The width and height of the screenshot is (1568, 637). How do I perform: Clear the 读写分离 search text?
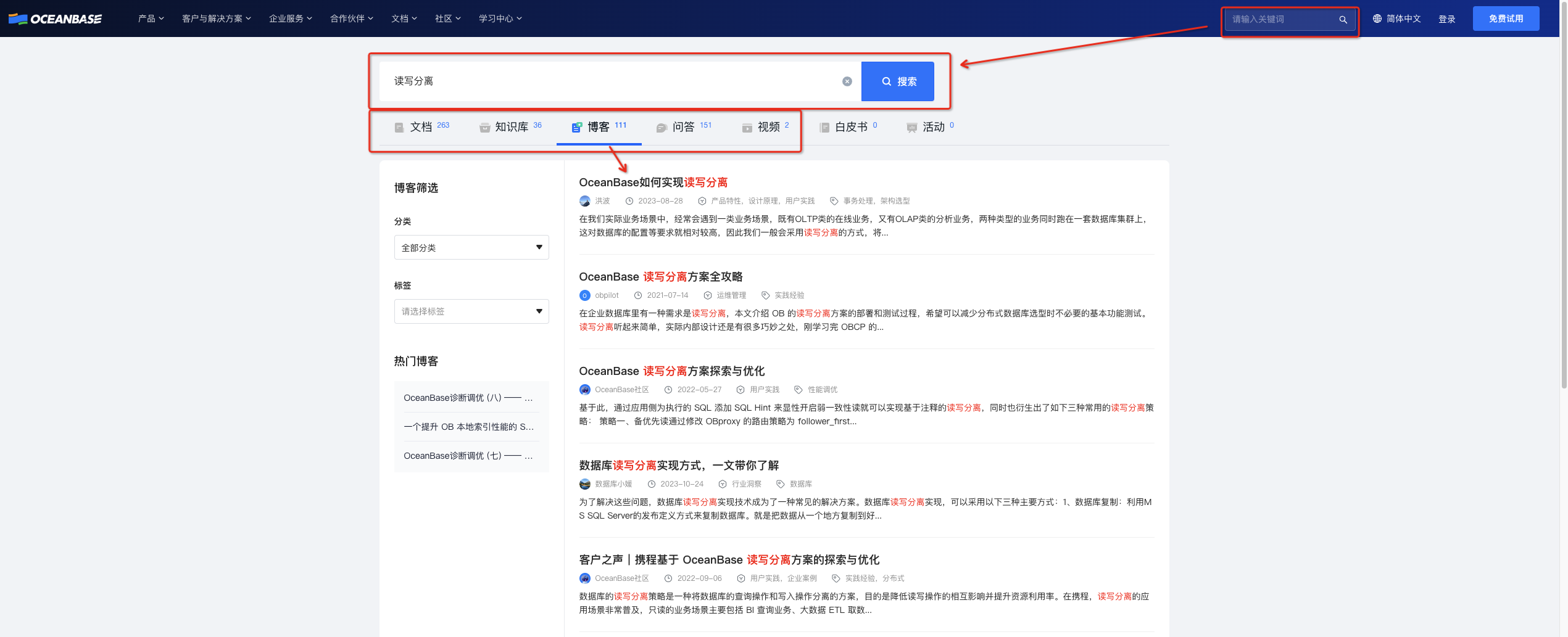[847, 81]
